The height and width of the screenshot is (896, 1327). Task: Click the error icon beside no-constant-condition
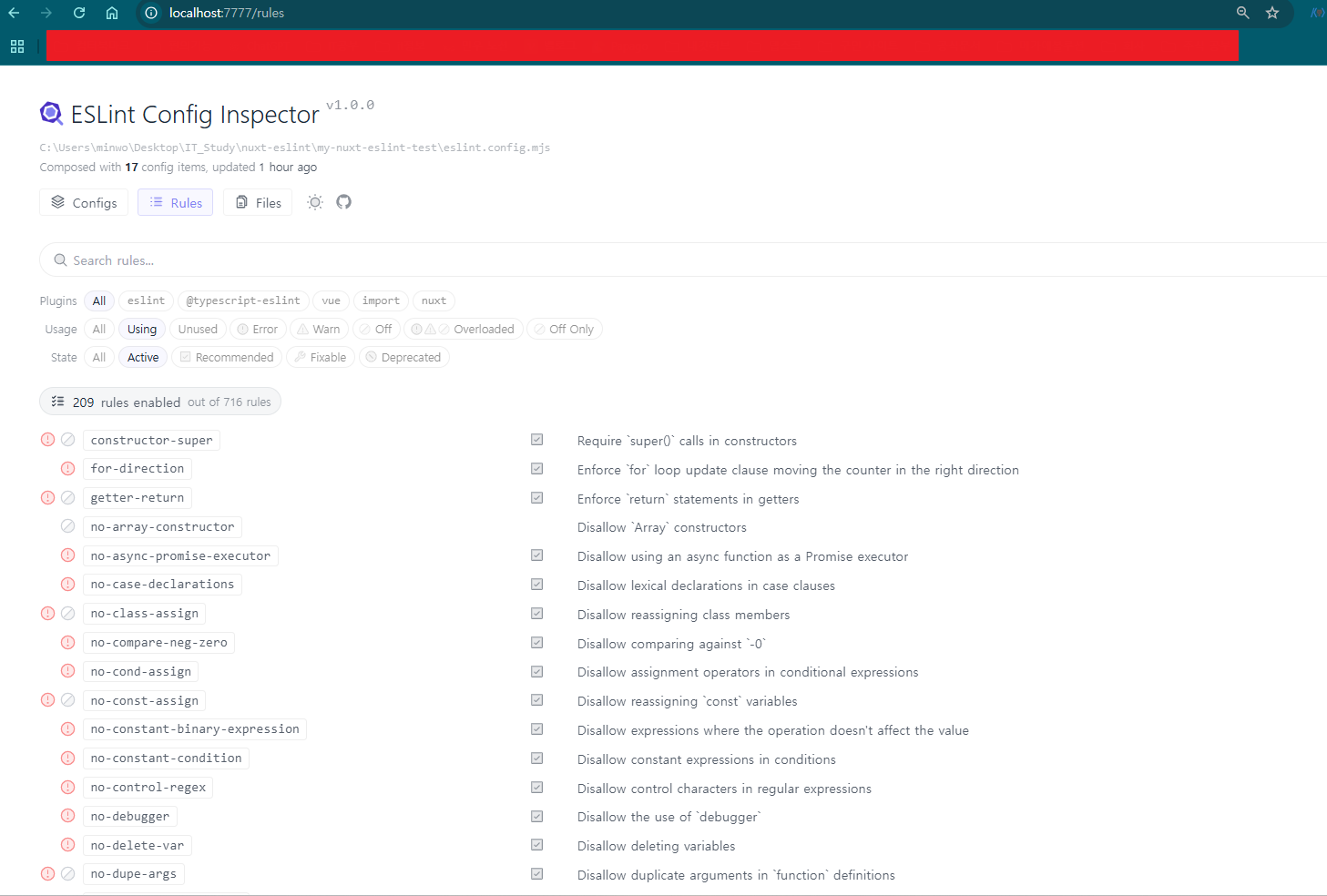67,758
